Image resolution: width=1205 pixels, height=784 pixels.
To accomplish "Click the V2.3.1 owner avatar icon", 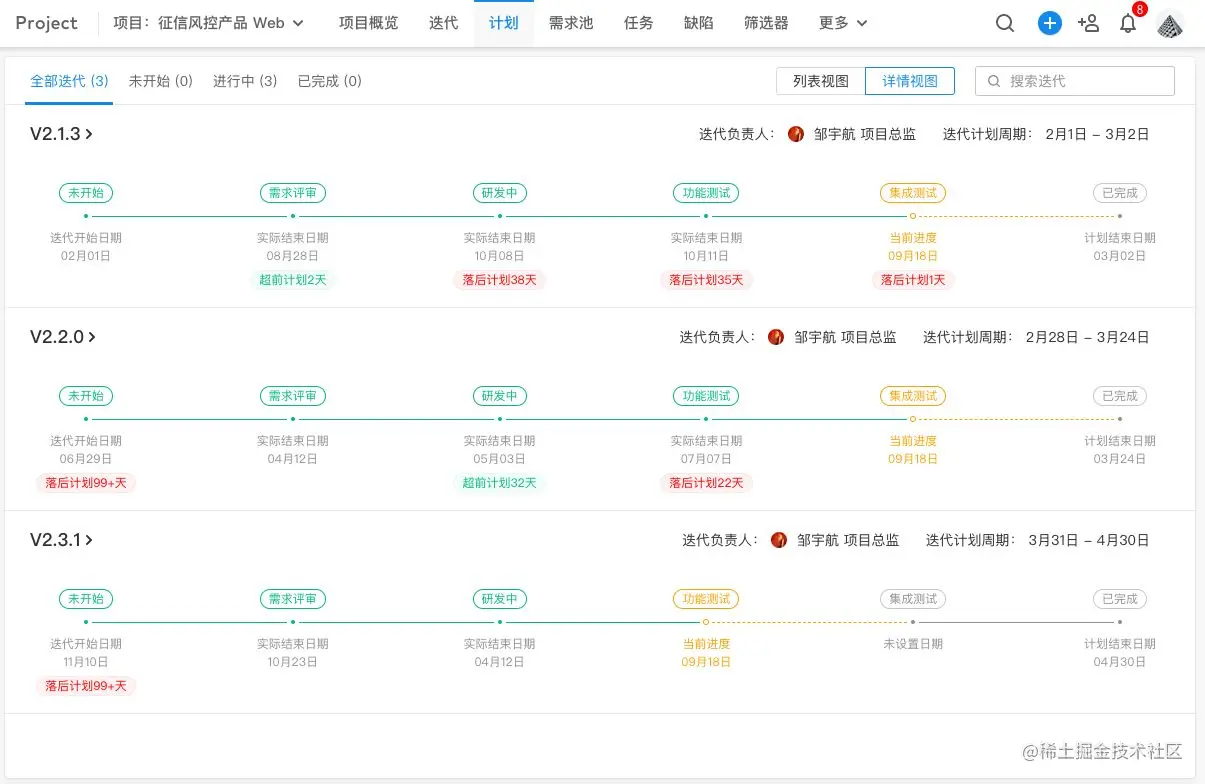I will (779, 540).
